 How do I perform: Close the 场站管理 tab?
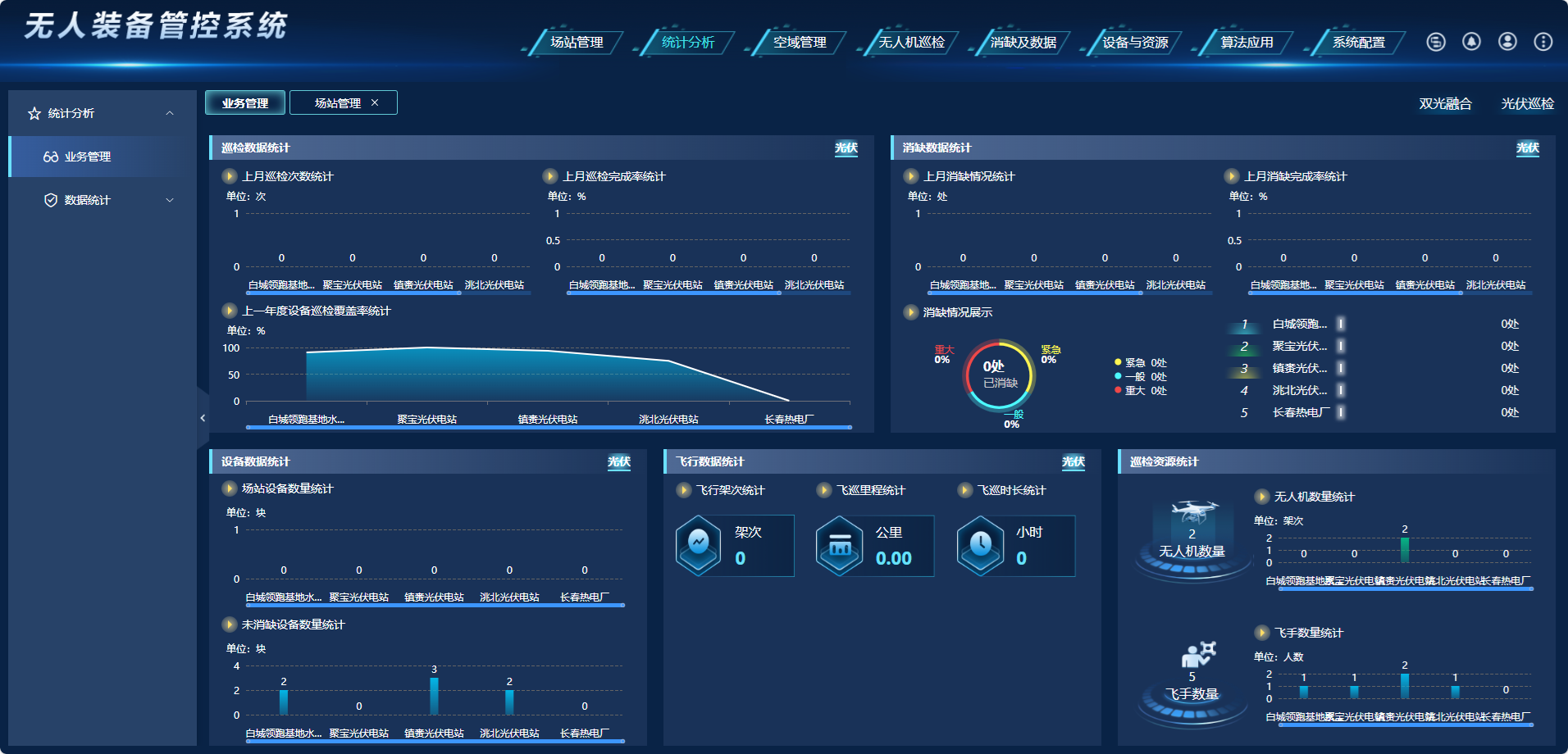click(375, 102)
